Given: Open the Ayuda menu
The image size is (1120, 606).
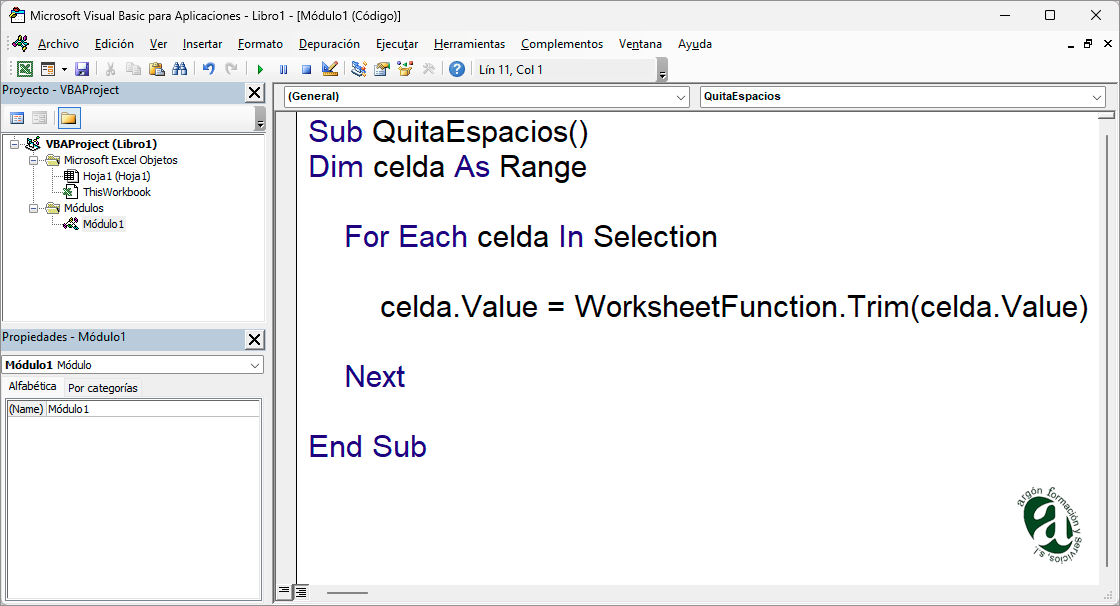Looking at the screenshot, I should click(x=695, y=44).
